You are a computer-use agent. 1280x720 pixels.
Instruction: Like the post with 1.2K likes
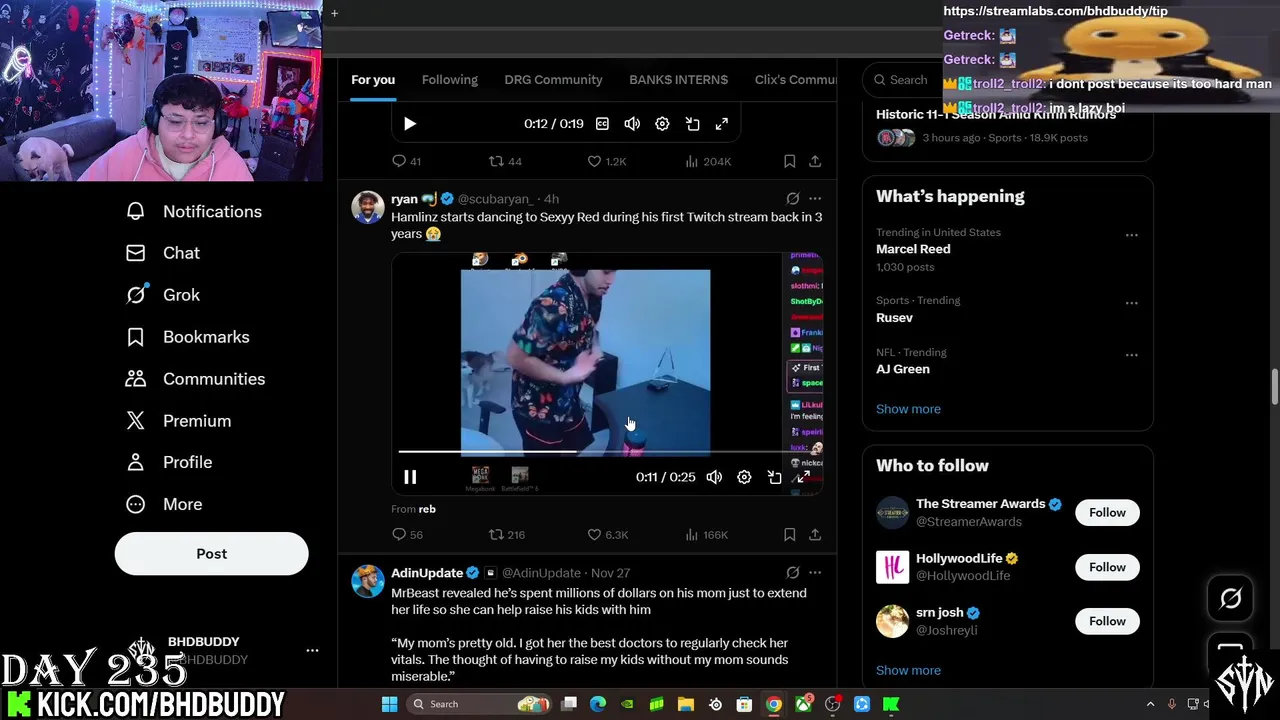coord(606,161)
